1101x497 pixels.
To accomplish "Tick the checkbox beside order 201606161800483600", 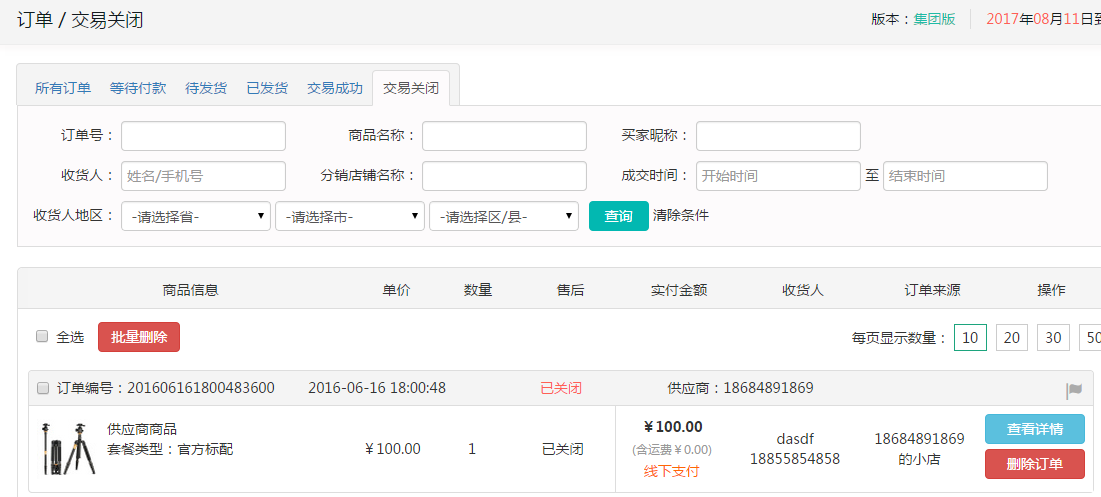I will click(43, 388).
